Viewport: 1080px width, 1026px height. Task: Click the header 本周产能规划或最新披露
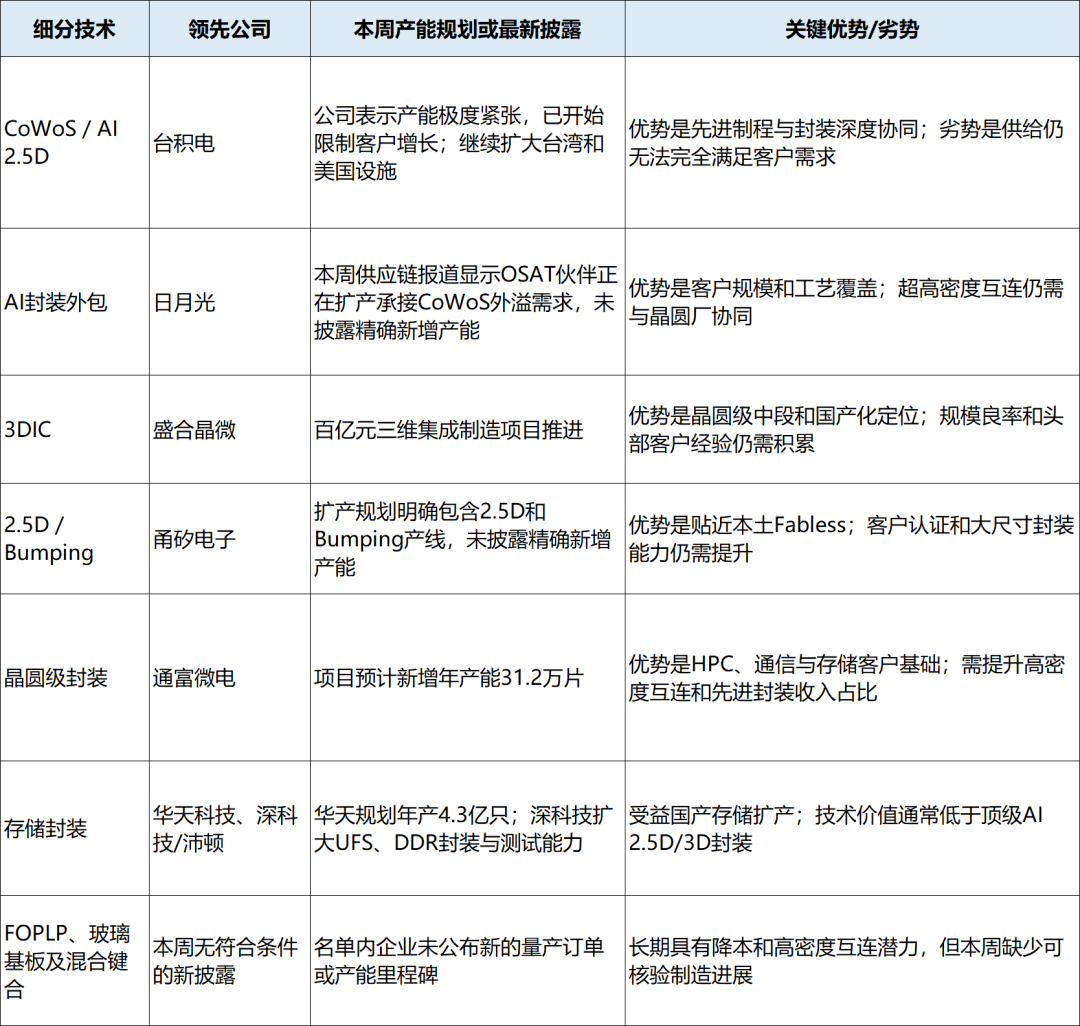tap(468, 28)
